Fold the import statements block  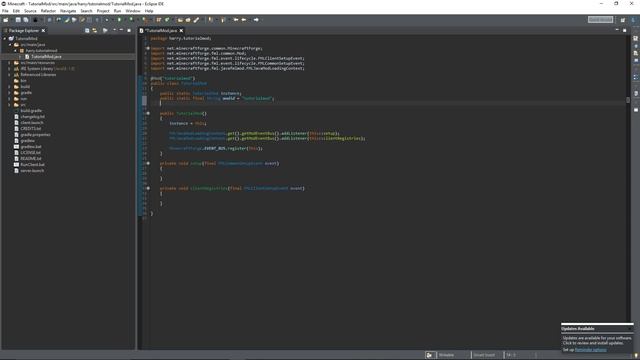pos(148,48)
